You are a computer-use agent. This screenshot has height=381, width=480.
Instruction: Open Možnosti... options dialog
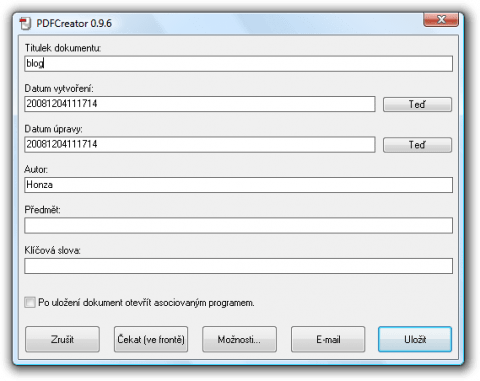pyautogui.click(x=239, y=339)
